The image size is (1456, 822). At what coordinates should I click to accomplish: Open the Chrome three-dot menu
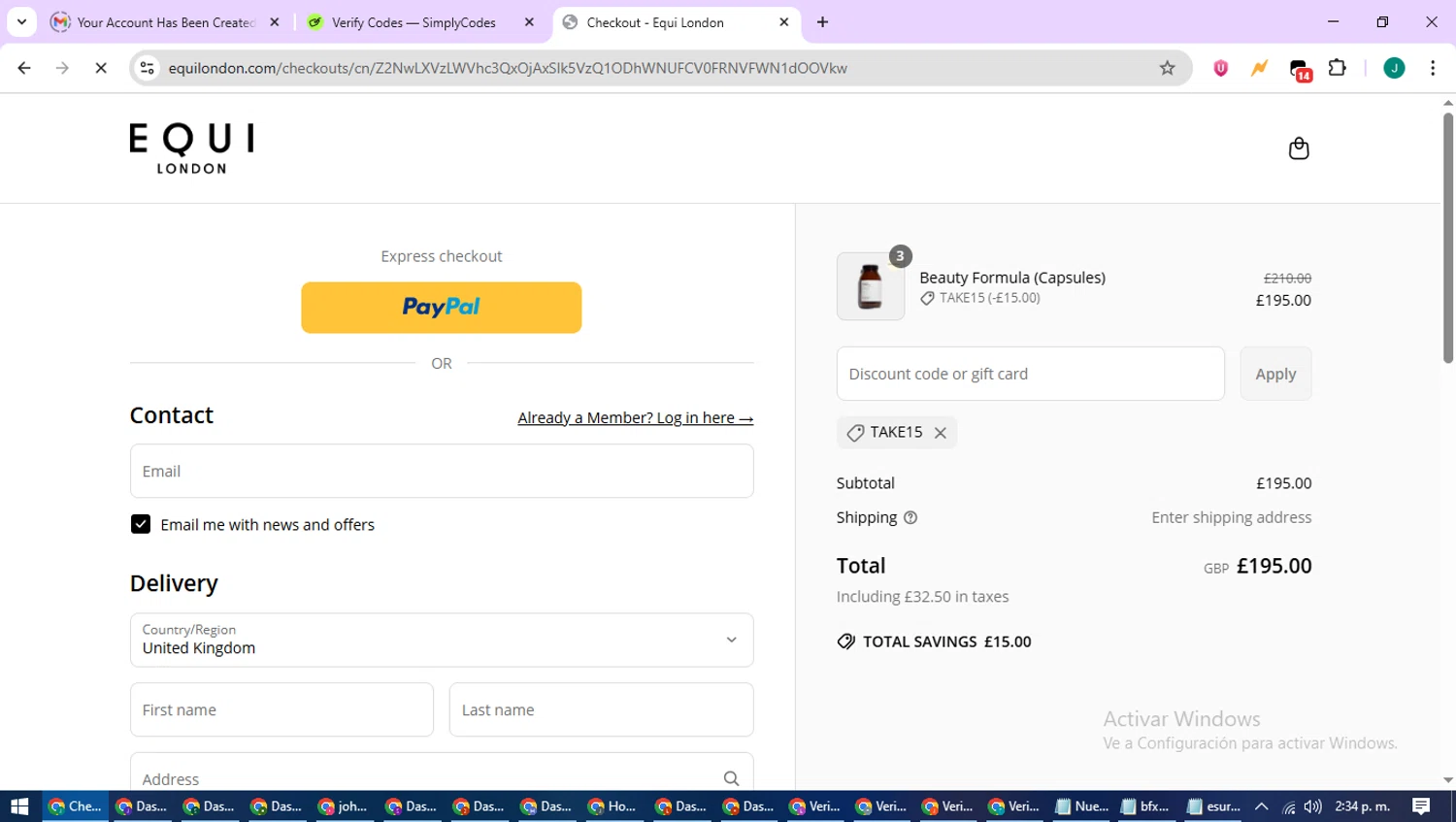click(1433, 68)
